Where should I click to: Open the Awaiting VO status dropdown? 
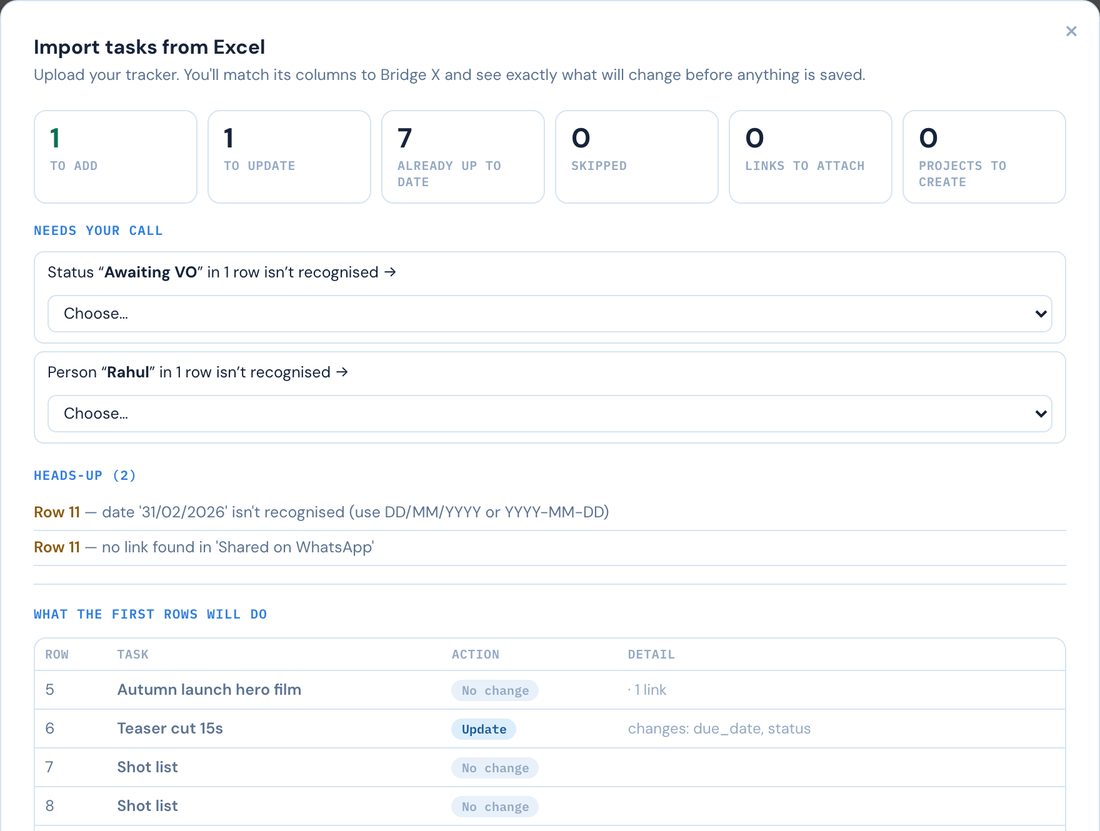[x=549, y=313]
